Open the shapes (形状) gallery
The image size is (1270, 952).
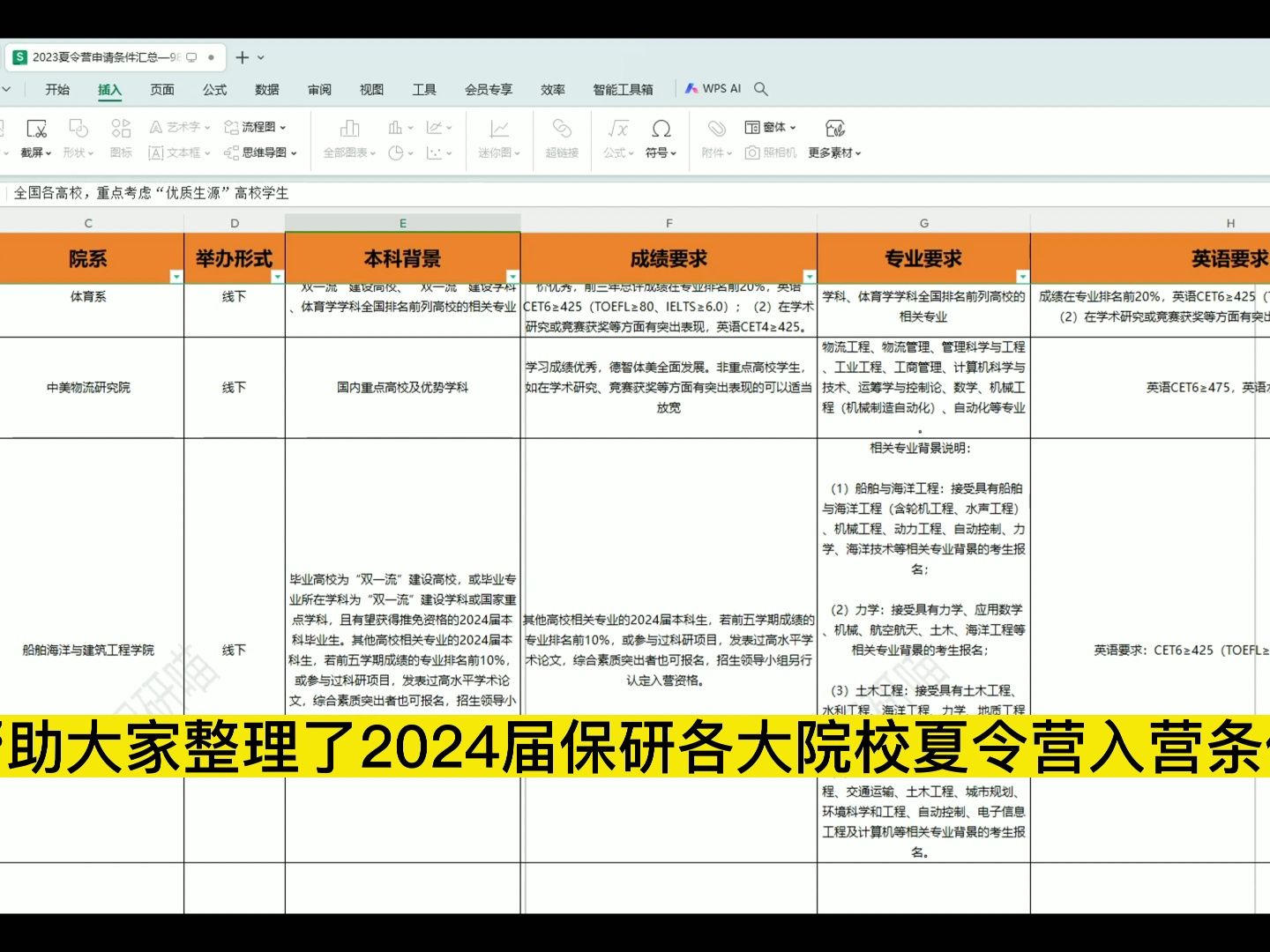pos(78,139)
